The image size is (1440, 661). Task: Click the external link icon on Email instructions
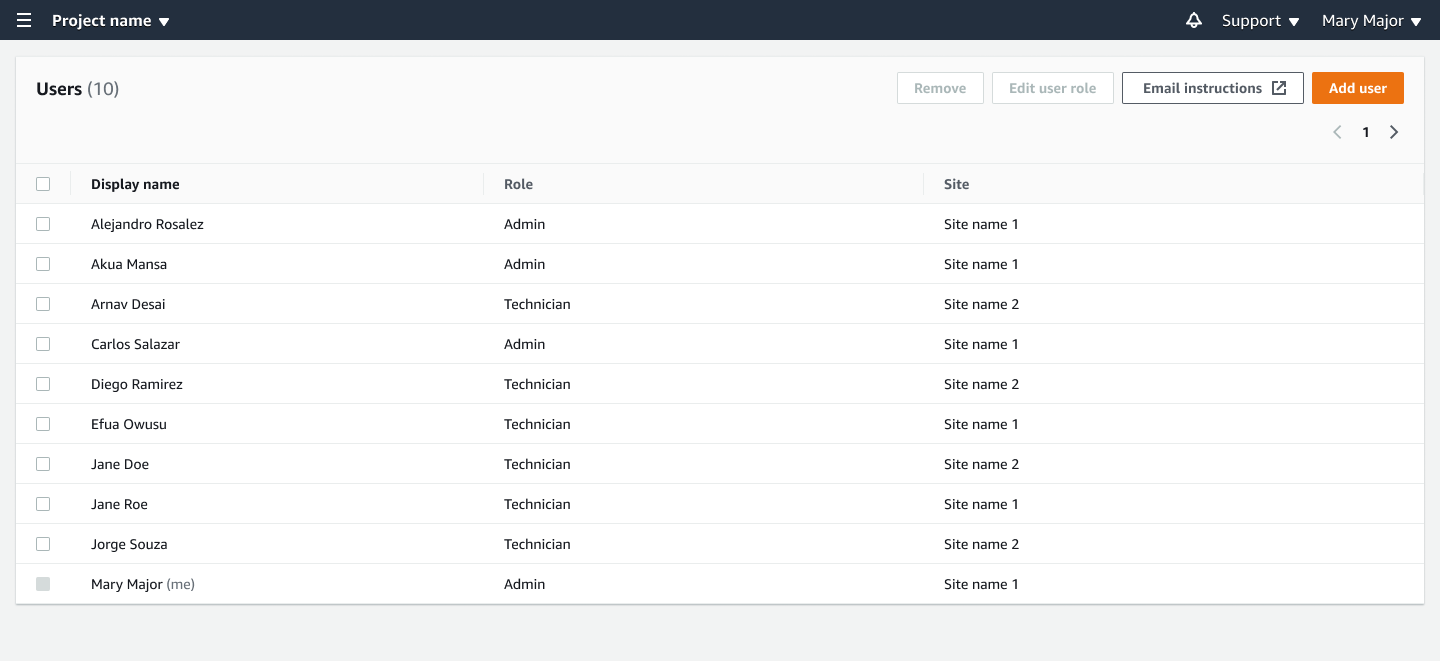[1280, 87]
